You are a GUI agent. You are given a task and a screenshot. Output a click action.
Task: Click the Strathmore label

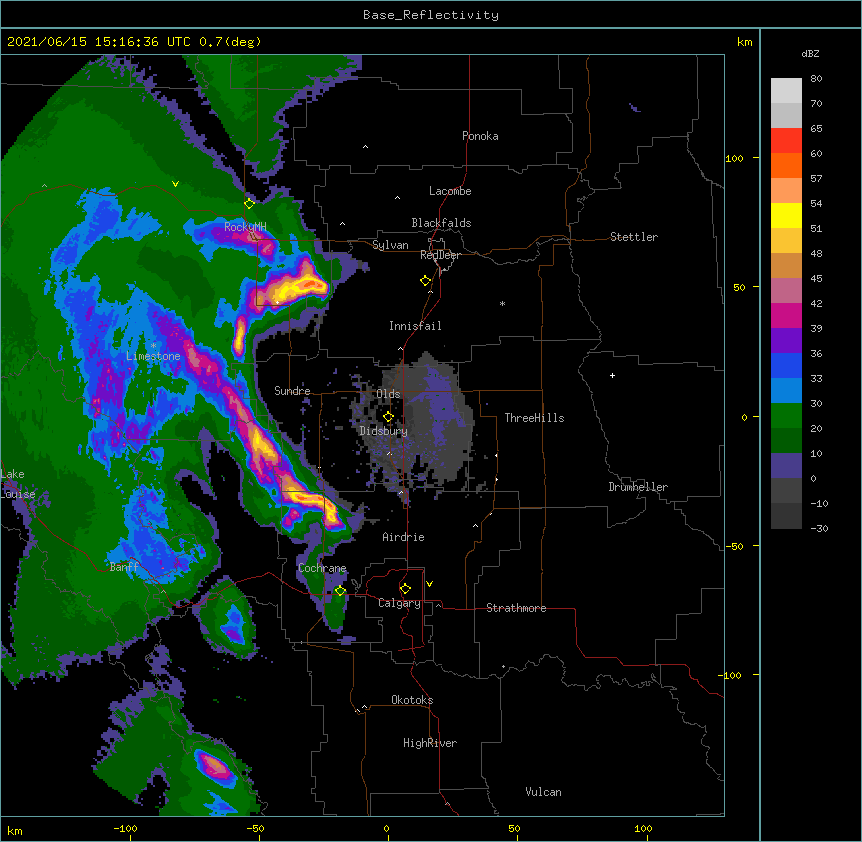(x=516, y=608)
